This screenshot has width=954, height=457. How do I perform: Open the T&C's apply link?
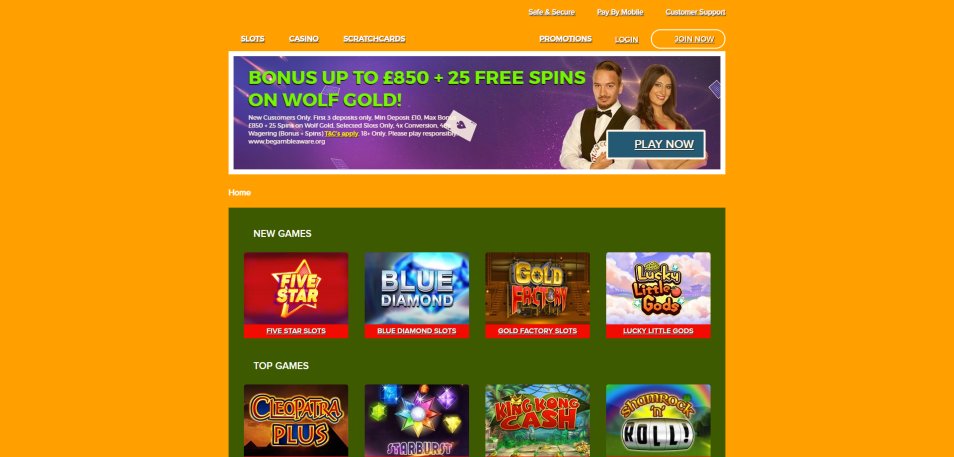pyautogui.click(x=341, y=133)
